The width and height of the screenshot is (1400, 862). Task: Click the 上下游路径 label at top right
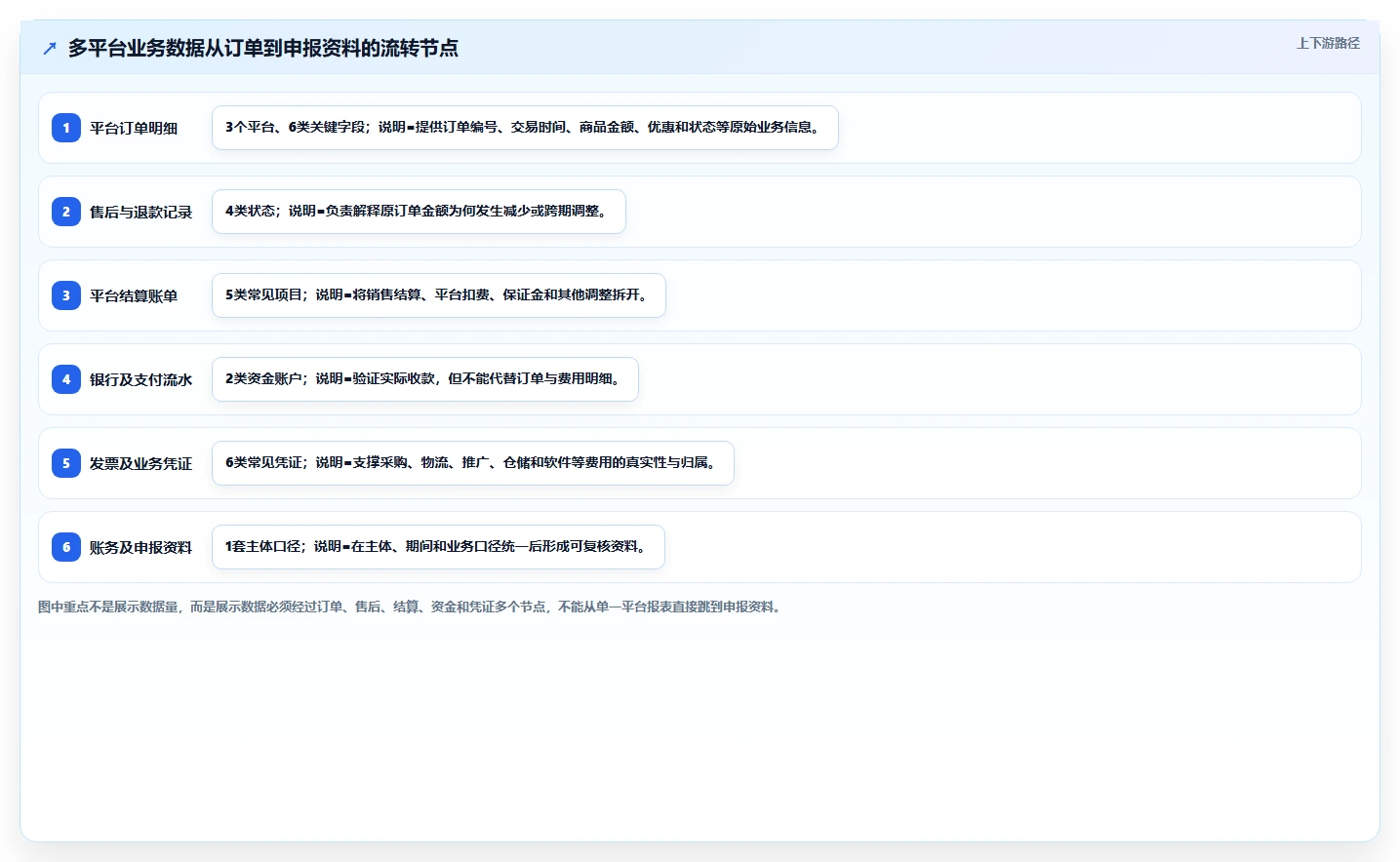point(1328,43)
